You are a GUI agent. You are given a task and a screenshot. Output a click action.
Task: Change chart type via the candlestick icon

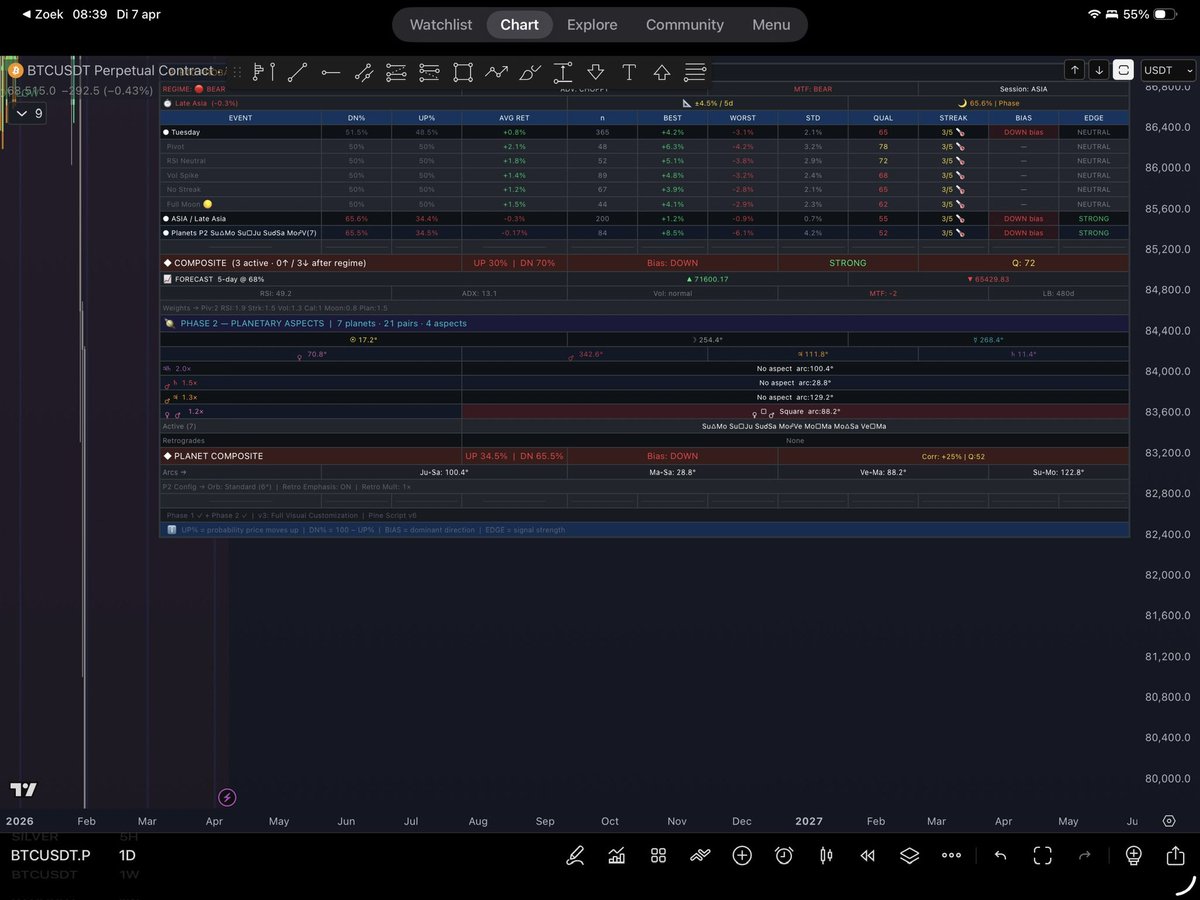[826, 856]
